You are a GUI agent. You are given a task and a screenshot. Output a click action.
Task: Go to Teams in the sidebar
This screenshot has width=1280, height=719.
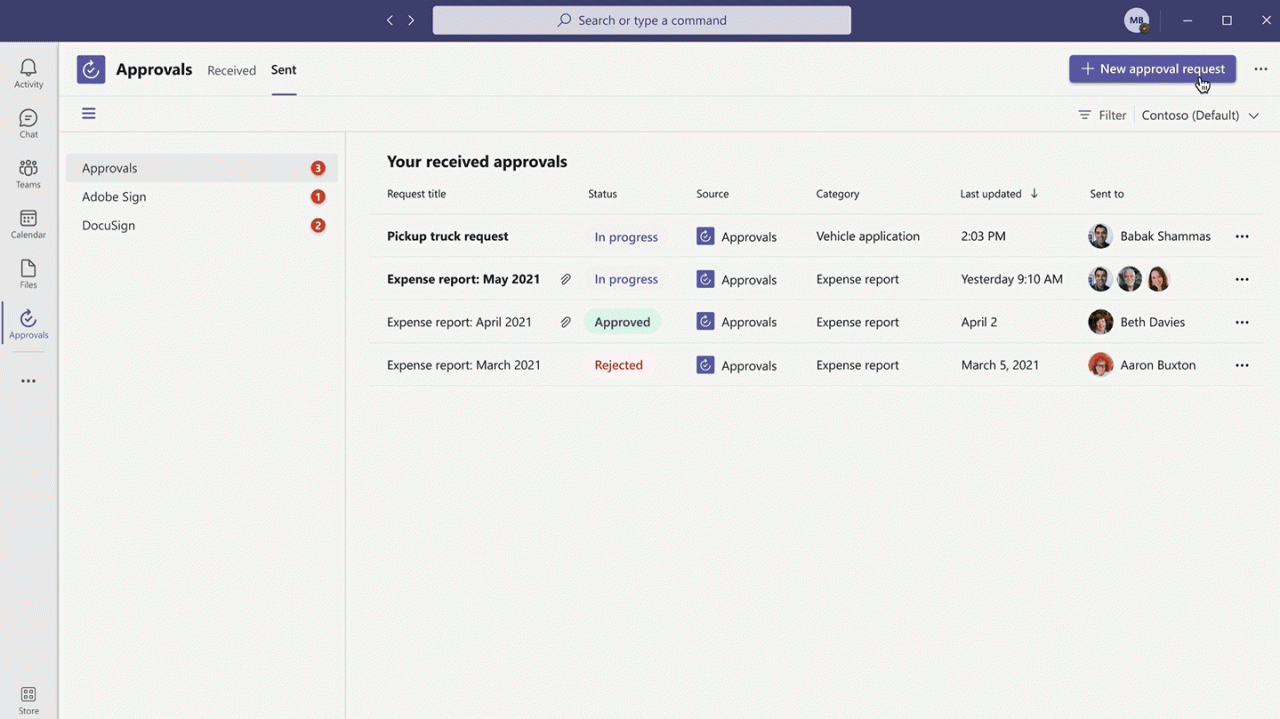tap(28, 174)
